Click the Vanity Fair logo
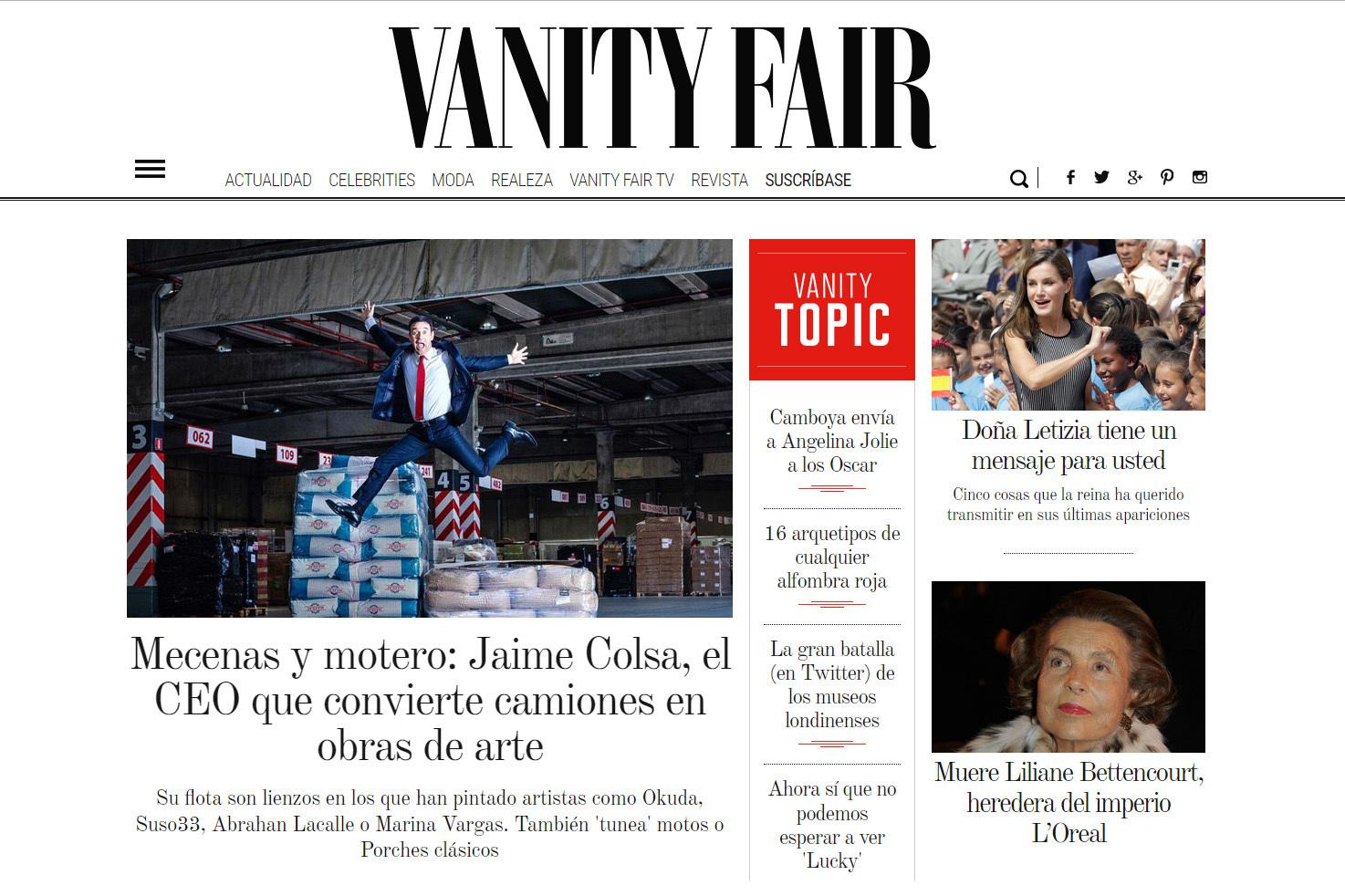This screenshot has width=1345, height=896. (x=662, y=88)
